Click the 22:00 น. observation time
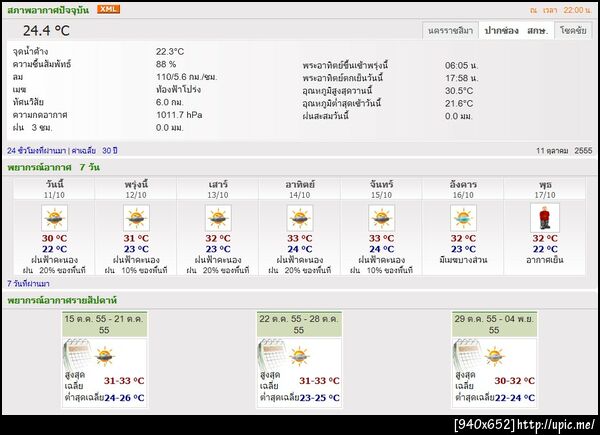The width and height of the screenshot is (600, 435). click(x=577, y=10)
